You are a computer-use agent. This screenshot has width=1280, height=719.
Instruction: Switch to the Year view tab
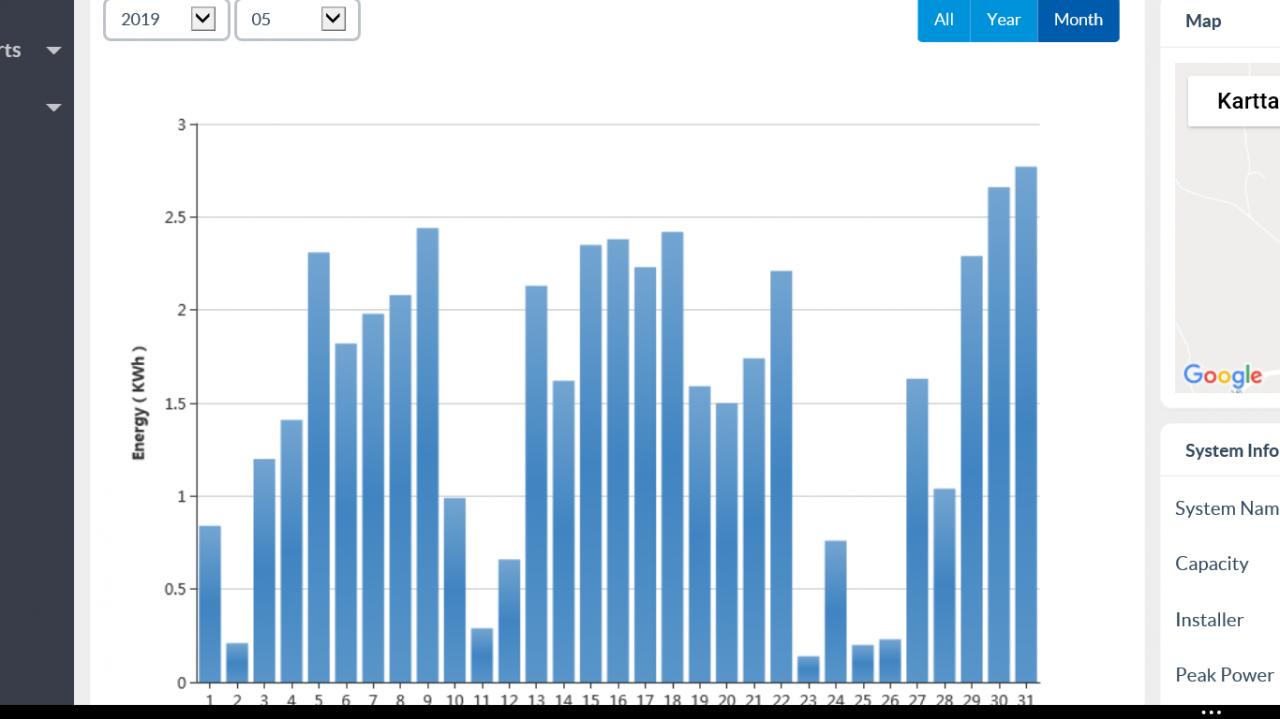click(1004, 20)
